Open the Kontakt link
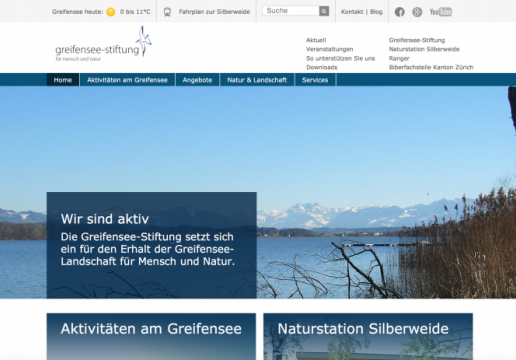 tap(352, 12)
